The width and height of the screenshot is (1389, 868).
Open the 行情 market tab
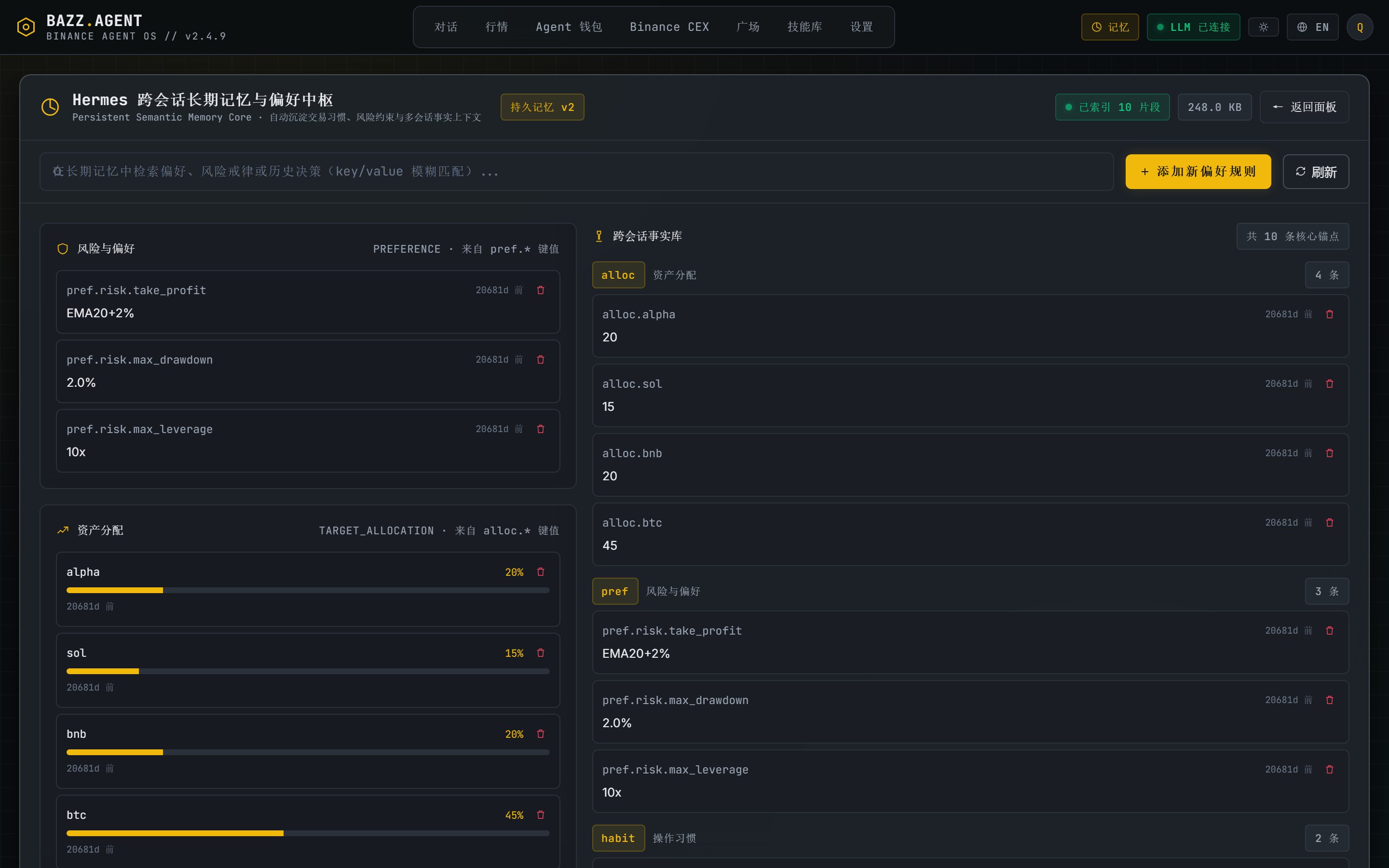pyautogui.click(x=496, y=27)
